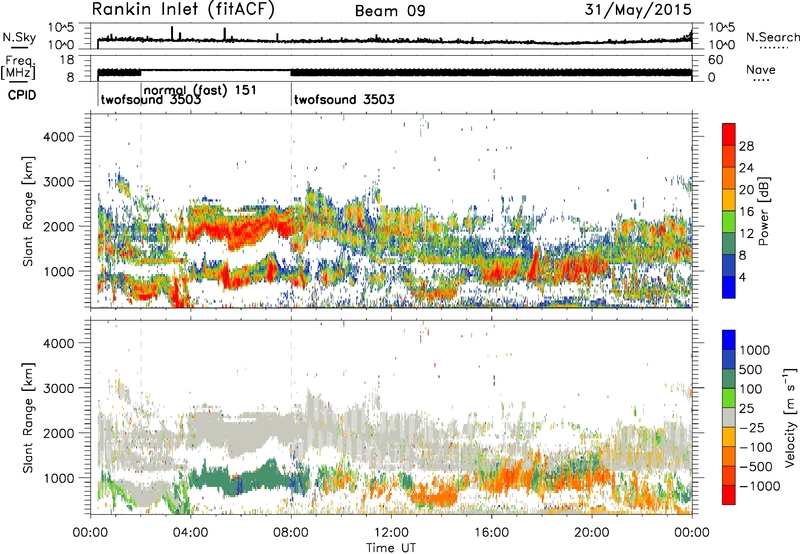
Task: Click the '16:00' time tick label
Action: pos(491,533)
